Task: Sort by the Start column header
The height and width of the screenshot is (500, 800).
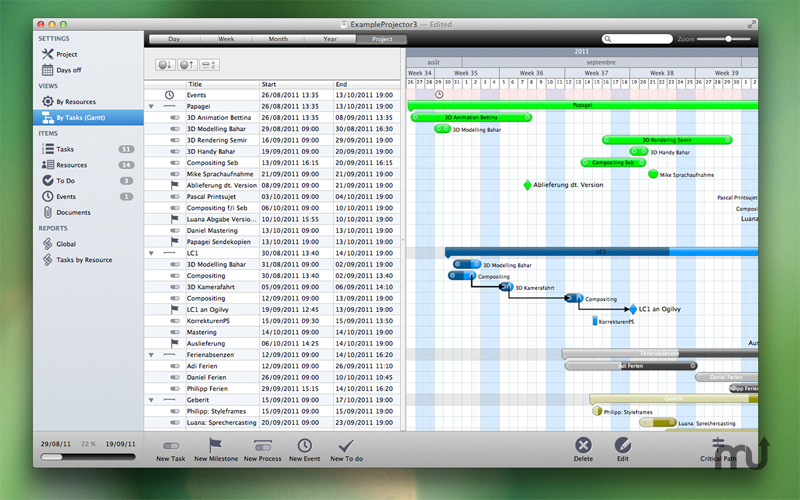Action: coord(295,84)
